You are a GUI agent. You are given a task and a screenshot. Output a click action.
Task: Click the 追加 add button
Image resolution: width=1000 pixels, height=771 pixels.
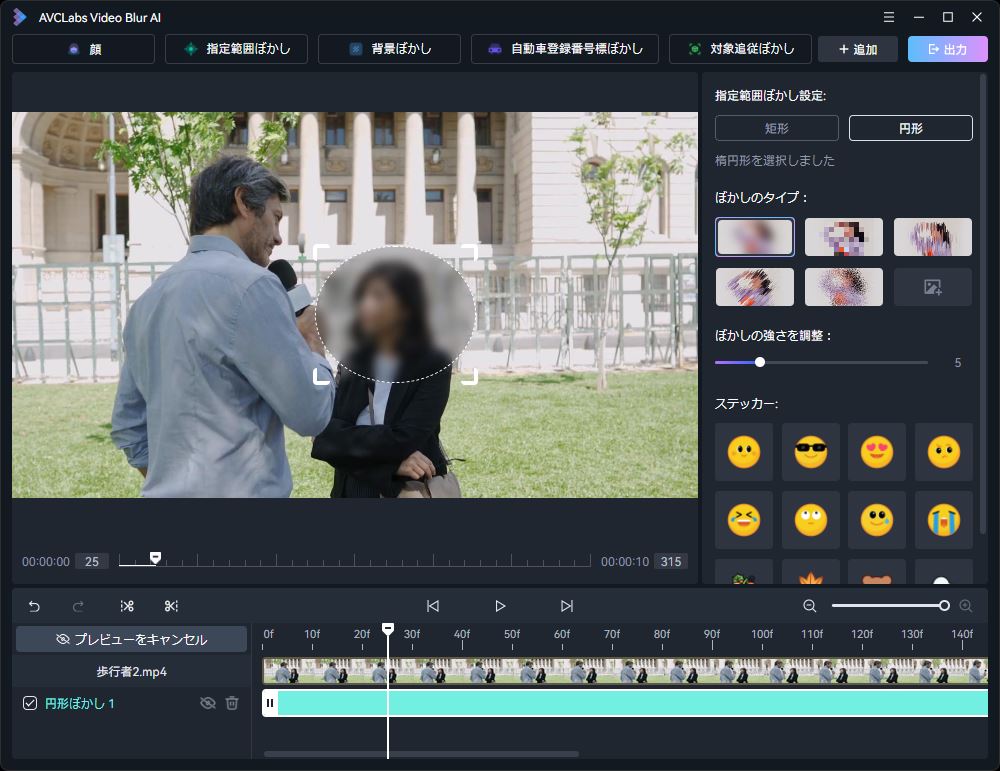click(857, 49)
